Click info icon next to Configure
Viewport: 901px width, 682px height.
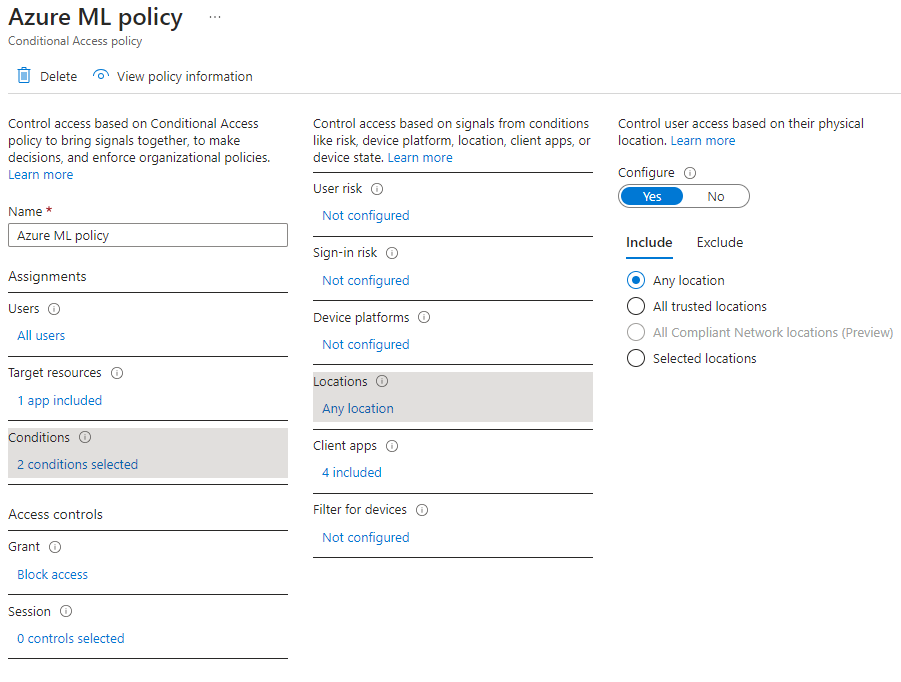click(690, 173)
